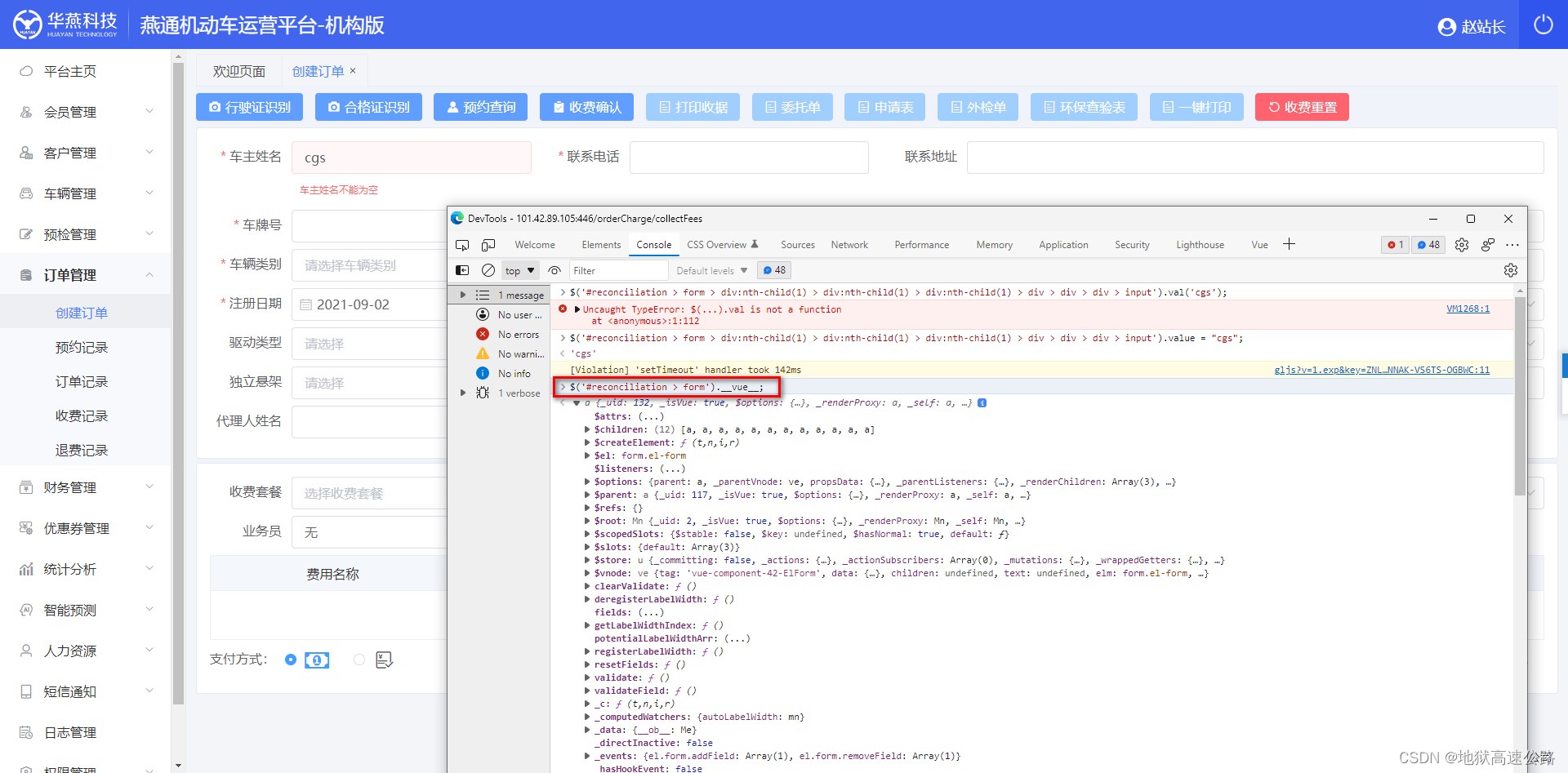Open the live expression eye icon
The height and width of the screenshot is (773, 1568).
pyautogui.click(x=555, y=270)
